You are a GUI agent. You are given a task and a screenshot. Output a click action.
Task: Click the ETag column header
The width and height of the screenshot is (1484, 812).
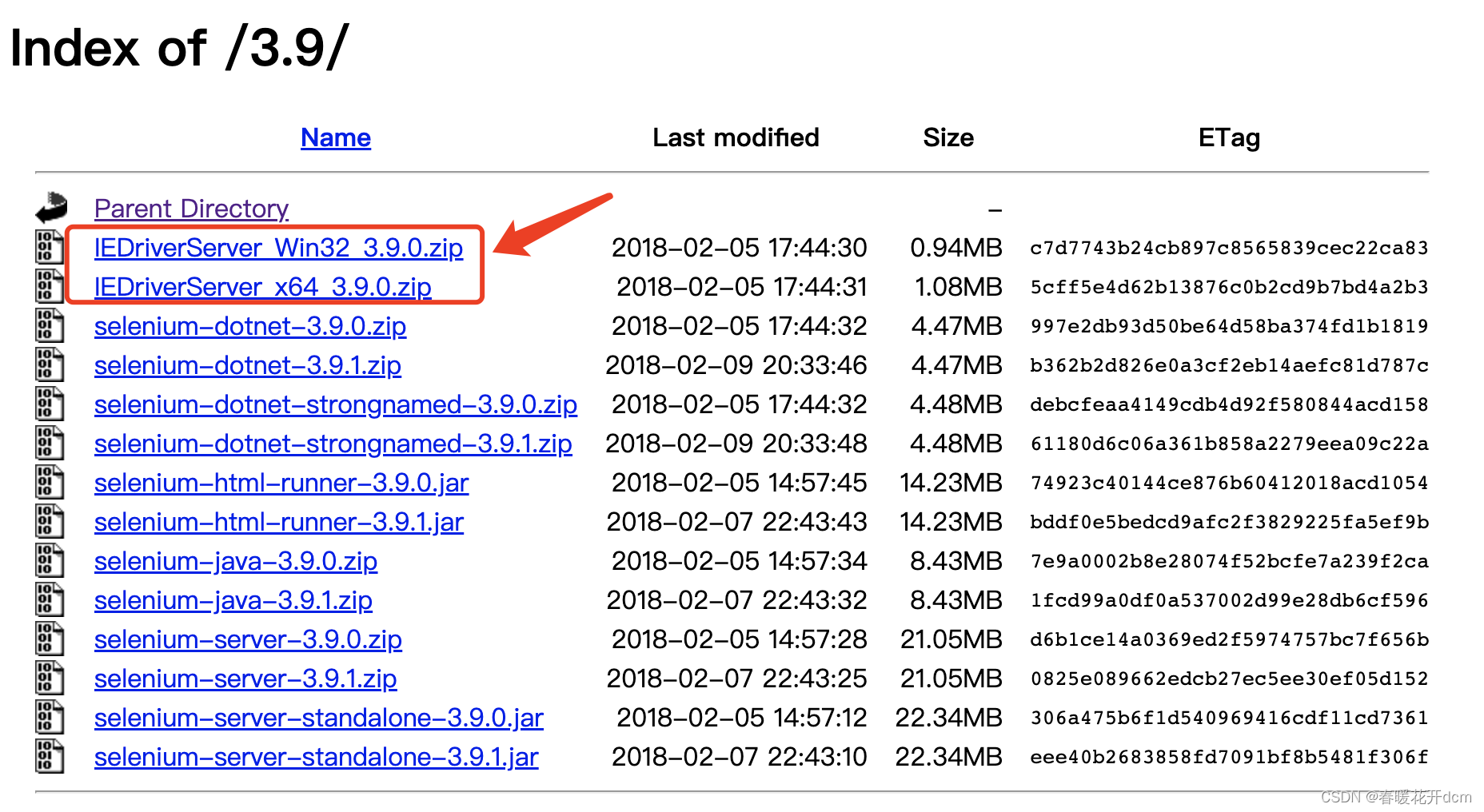tap(1229, 137)
